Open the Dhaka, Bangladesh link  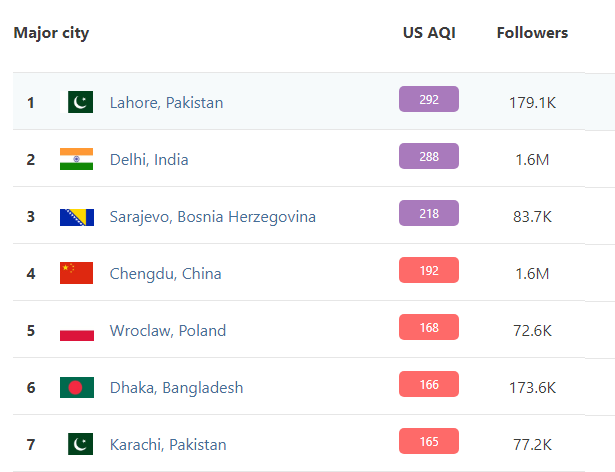[x=176, y=387]
